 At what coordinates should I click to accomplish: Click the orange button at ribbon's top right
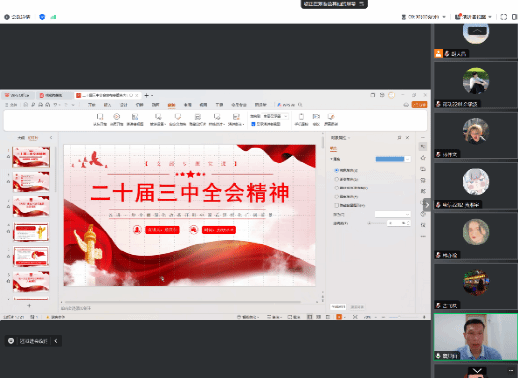click(x=419, y=105)
